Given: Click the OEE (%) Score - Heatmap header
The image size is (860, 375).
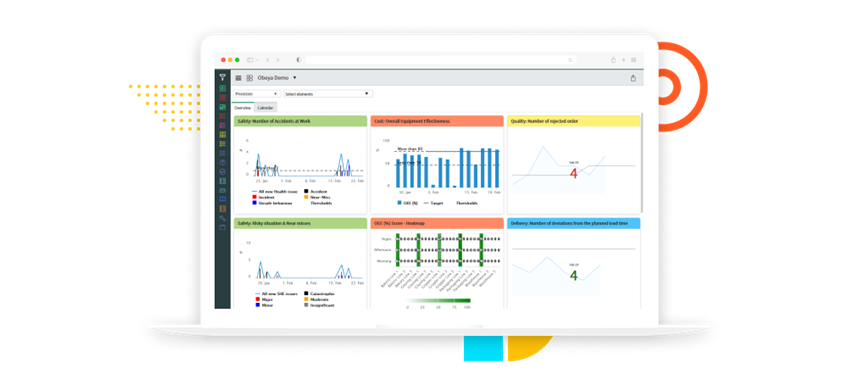Looking at the screenshot, I should click(437, 223).
